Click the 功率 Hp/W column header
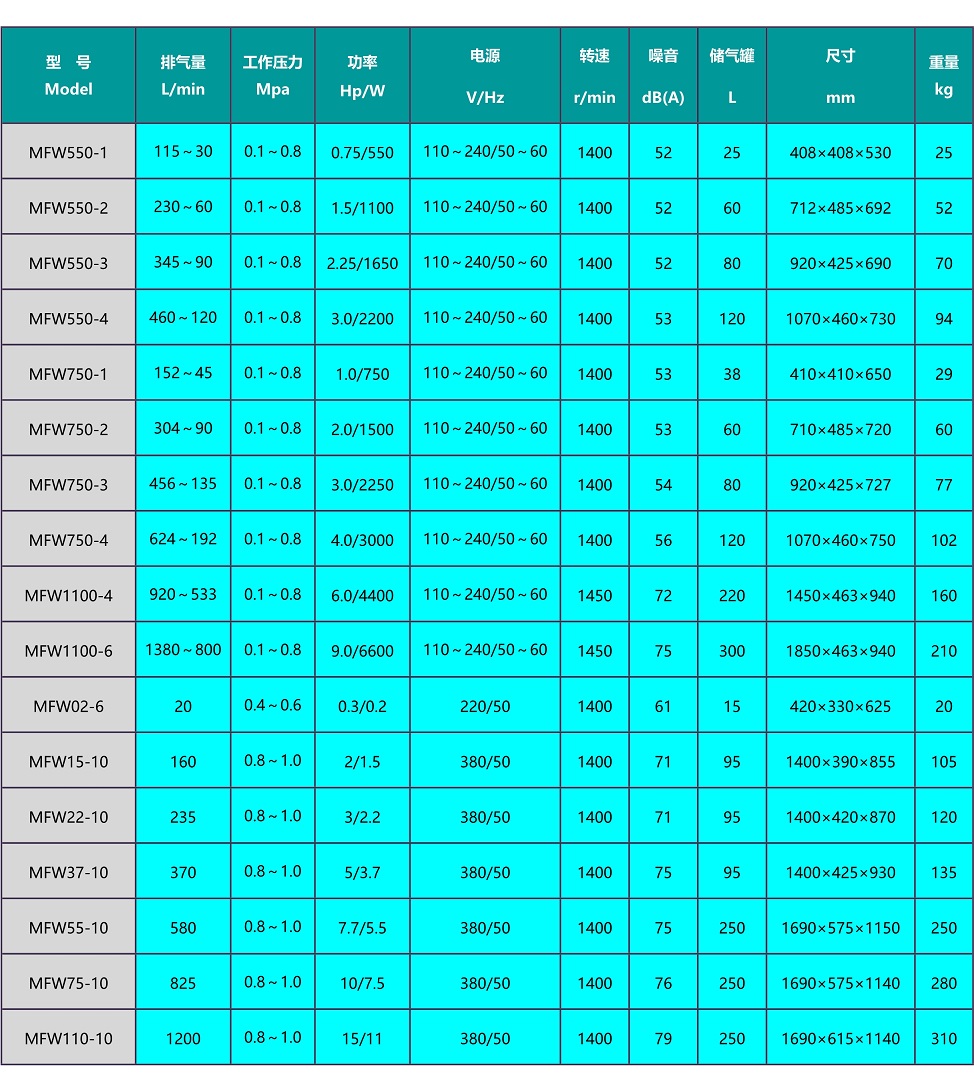 (x=363, y=75)
